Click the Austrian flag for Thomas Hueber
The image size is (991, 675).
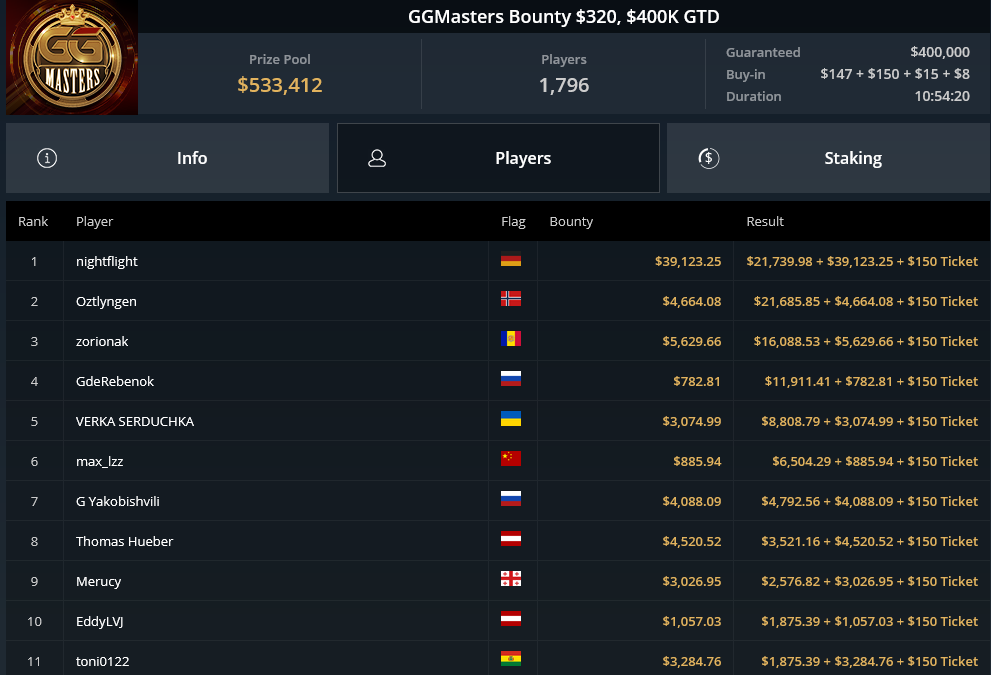click(511, 539)
